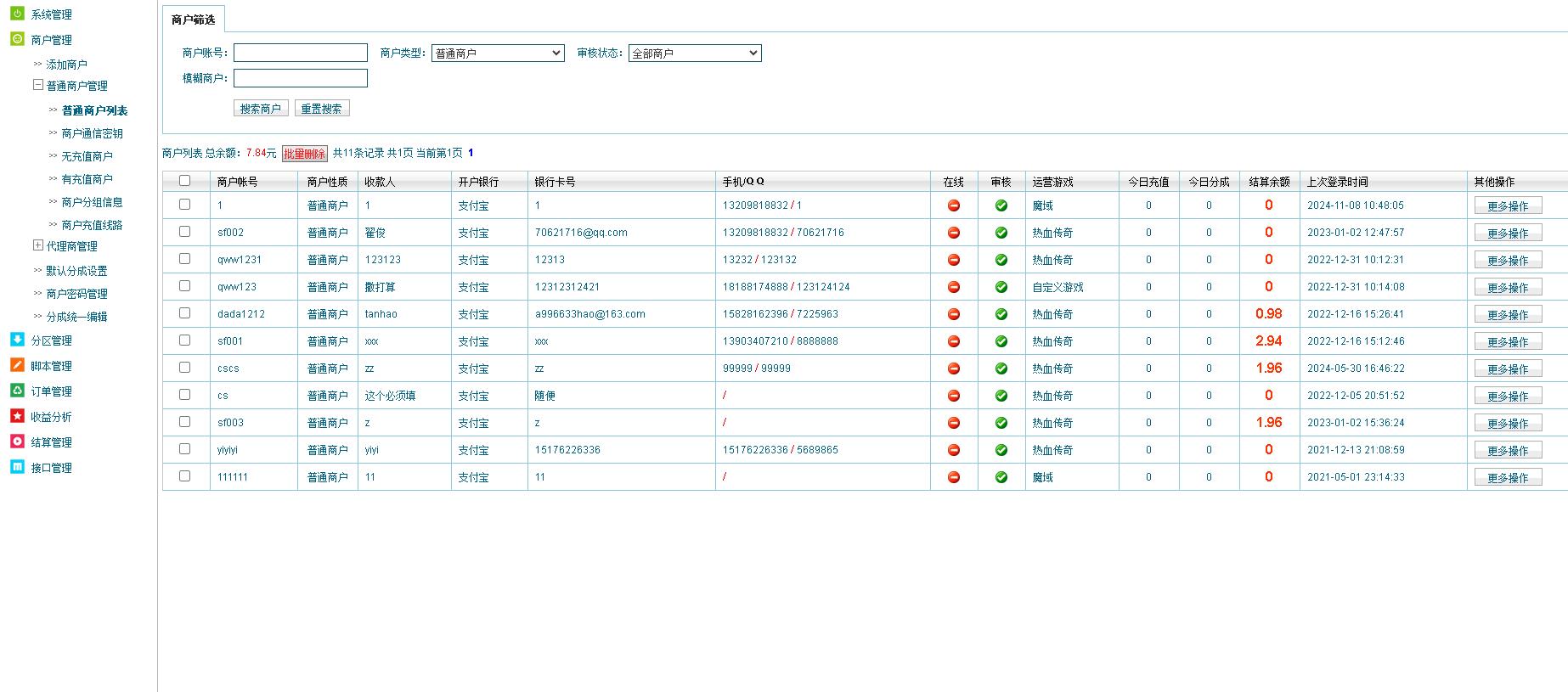Select the 商户筛选 tab

193,19
